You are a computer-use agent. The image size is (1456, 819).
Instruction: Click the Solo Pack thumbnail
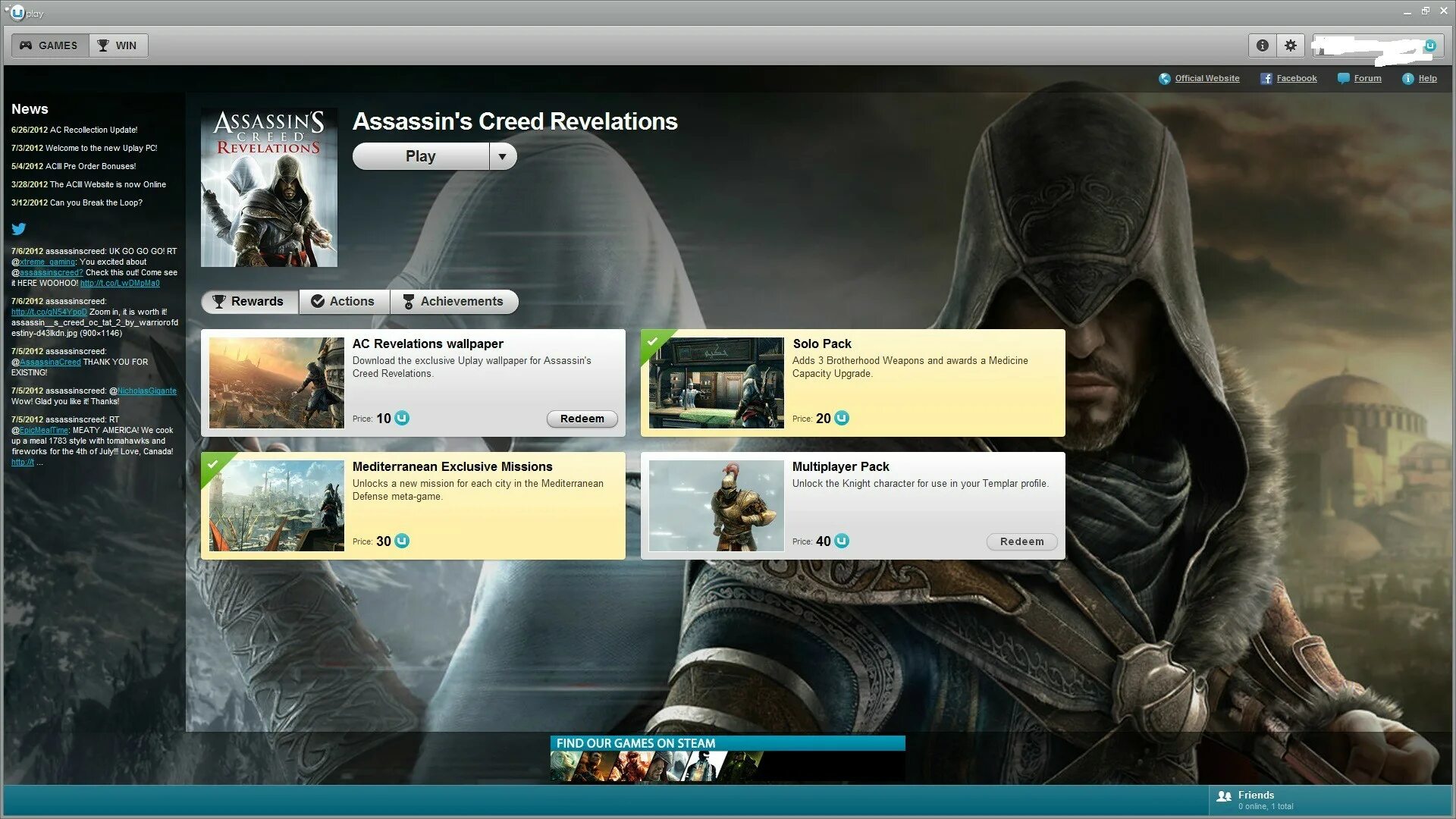[x=717, y=383]
